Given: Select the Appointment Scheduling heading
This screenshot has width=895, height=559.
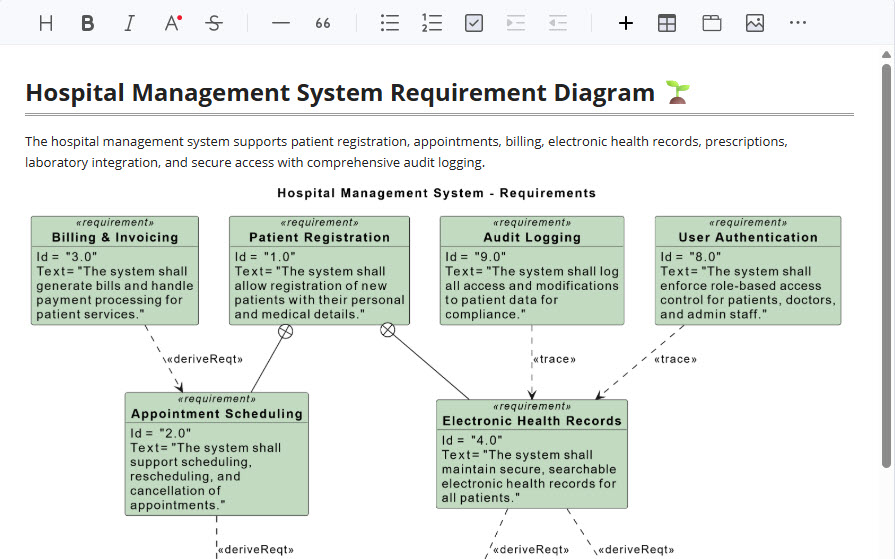Looking at the screenshot, I should [217, 413].
